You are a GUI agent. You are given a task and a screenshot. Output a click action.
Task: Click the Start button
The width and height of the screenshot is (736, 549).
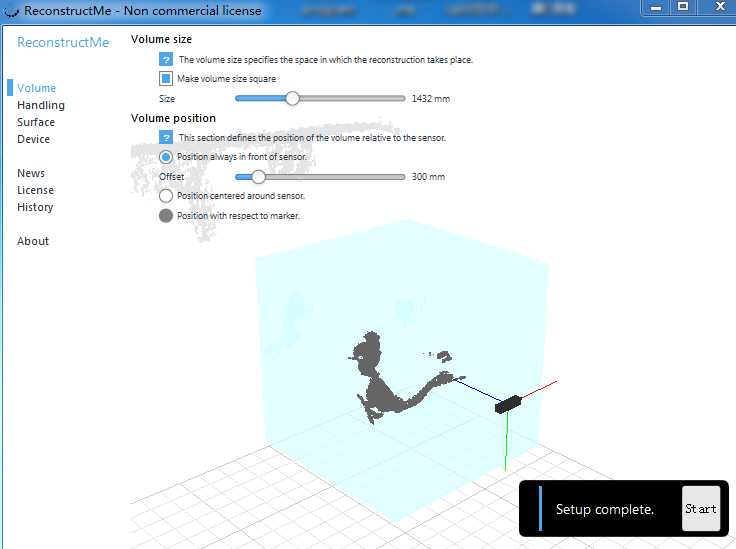pos(701,509)
